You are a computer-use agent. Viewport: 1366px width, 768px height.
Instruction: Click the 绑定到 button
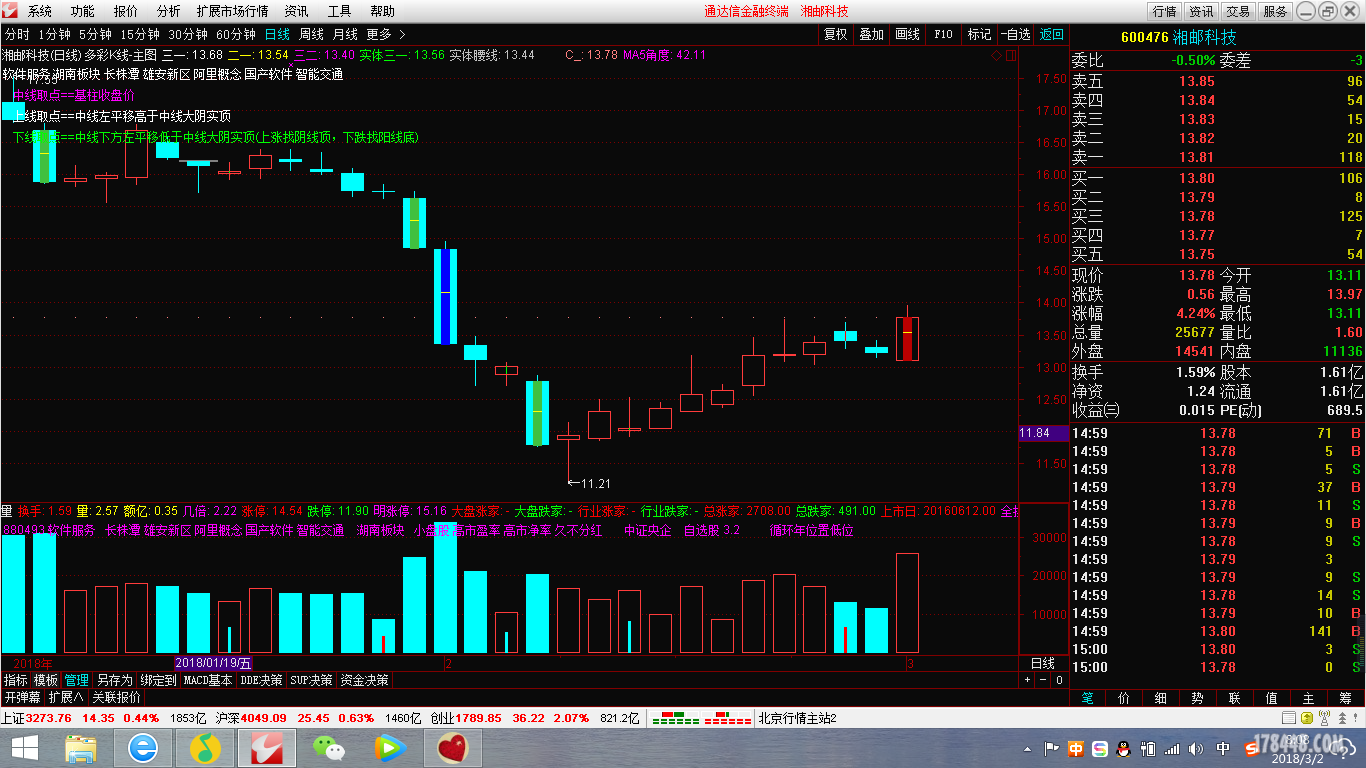pyautogui.click(x=158, y=680)
